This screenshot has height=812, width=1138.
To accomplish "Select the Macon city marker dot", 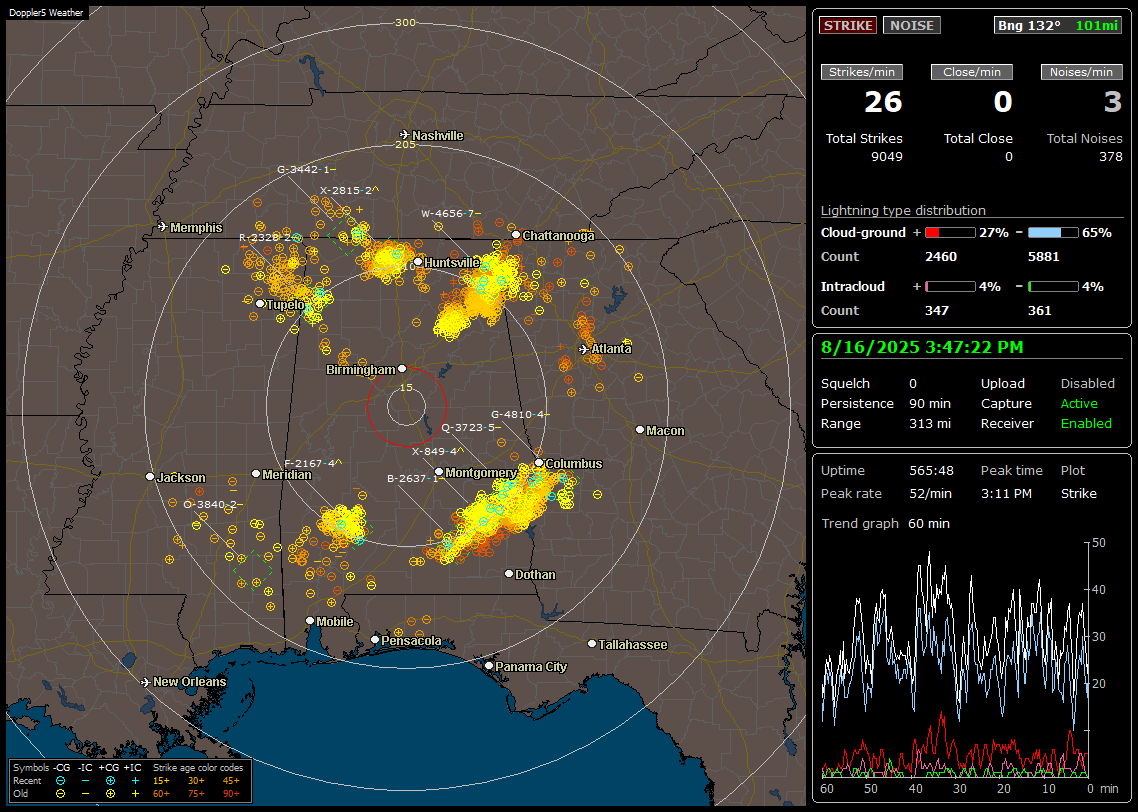I will pyautogui.click(x=639, y=430).
